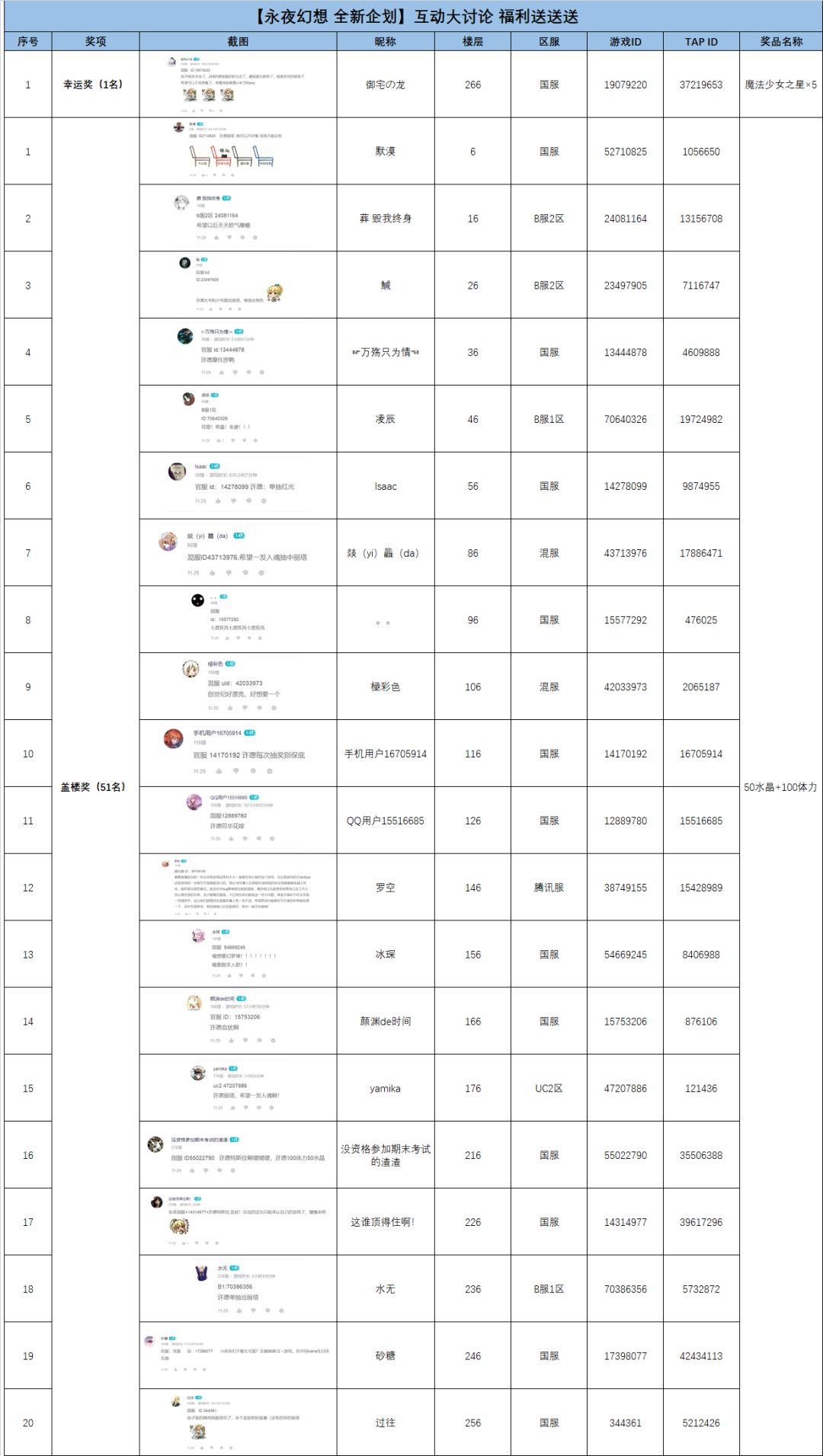Click the avatar in 万殇只为情 screenshot

[185, 336]
